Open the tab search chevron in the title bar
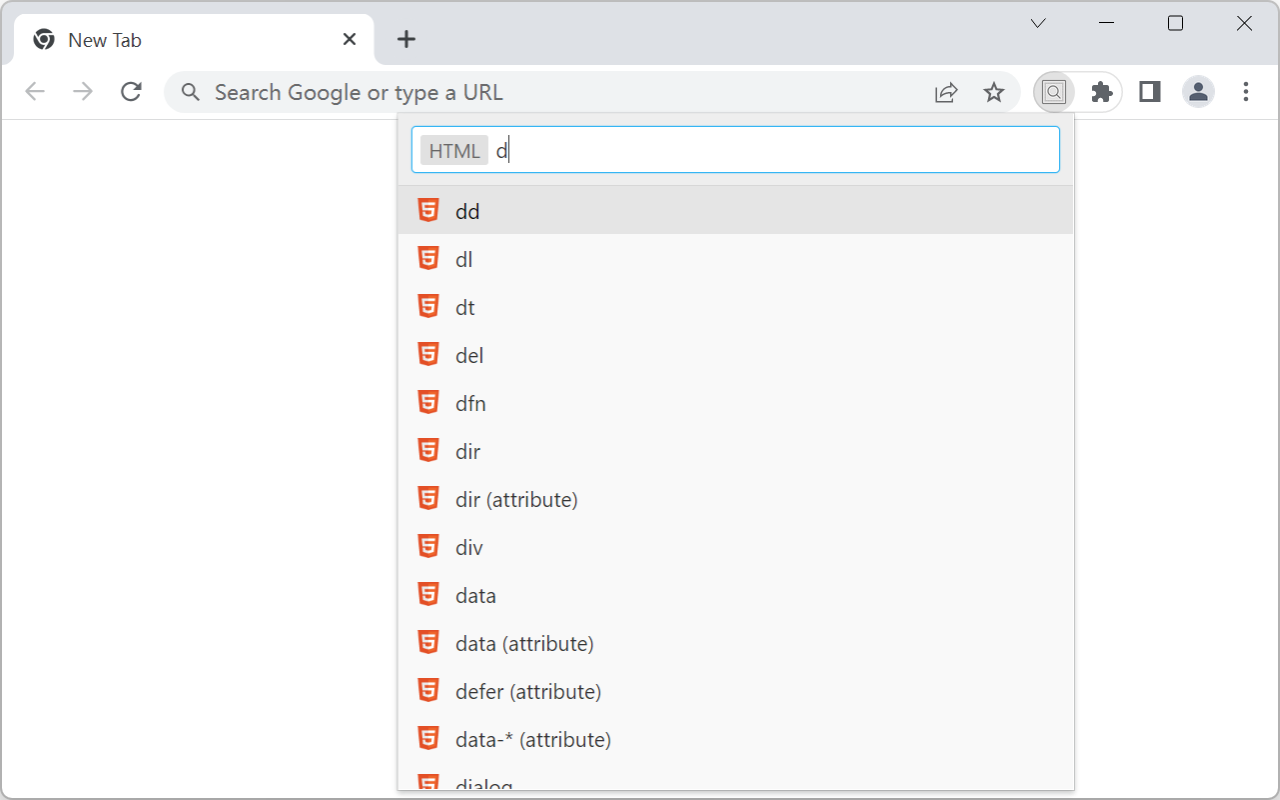The height and width of the screenshot is (800, 1280). point(1037,22)
